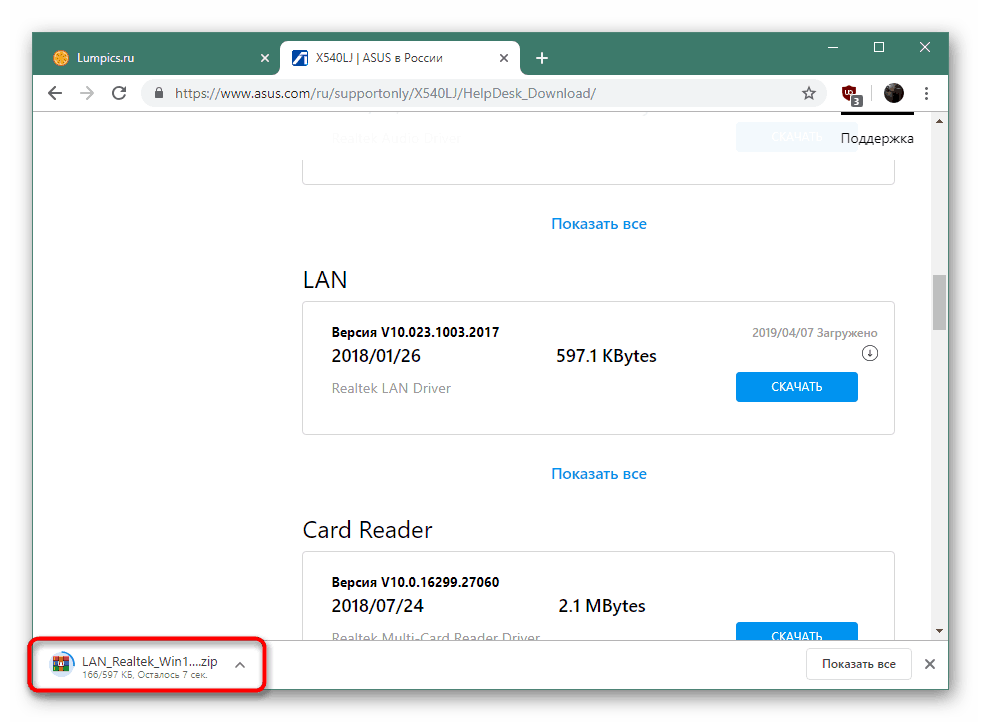Screen dimensions: 981x722
Task: Click the LAN driver details arrow icon
Action: click(870, 353)
